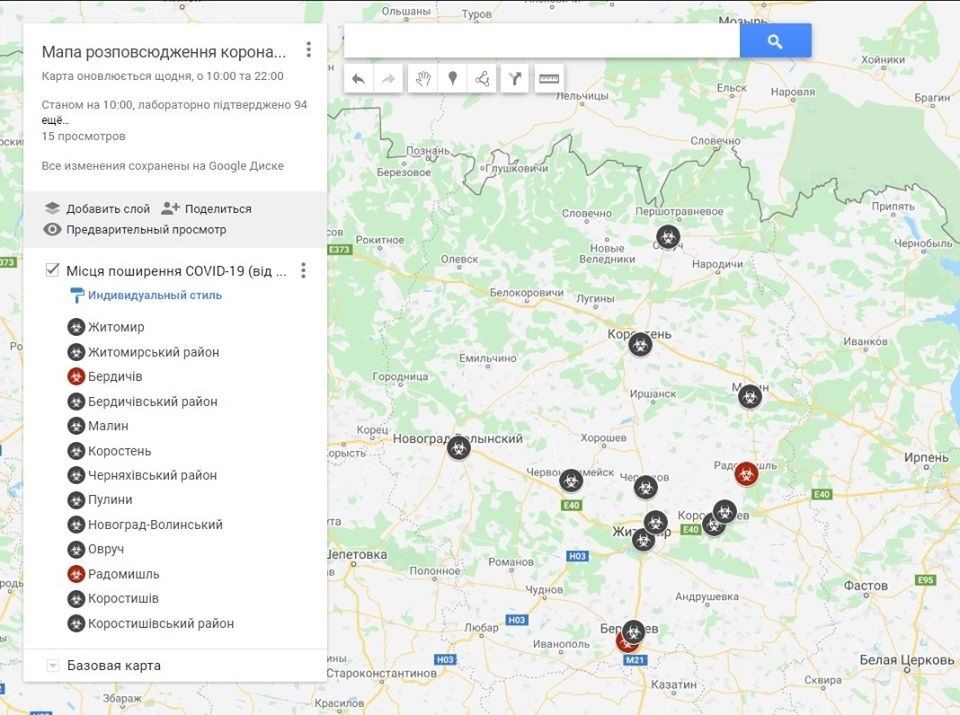This screenshot has height=715, width=960.
Task: Open map options three-dot menu beside title
Action: (x=309, y=50)
